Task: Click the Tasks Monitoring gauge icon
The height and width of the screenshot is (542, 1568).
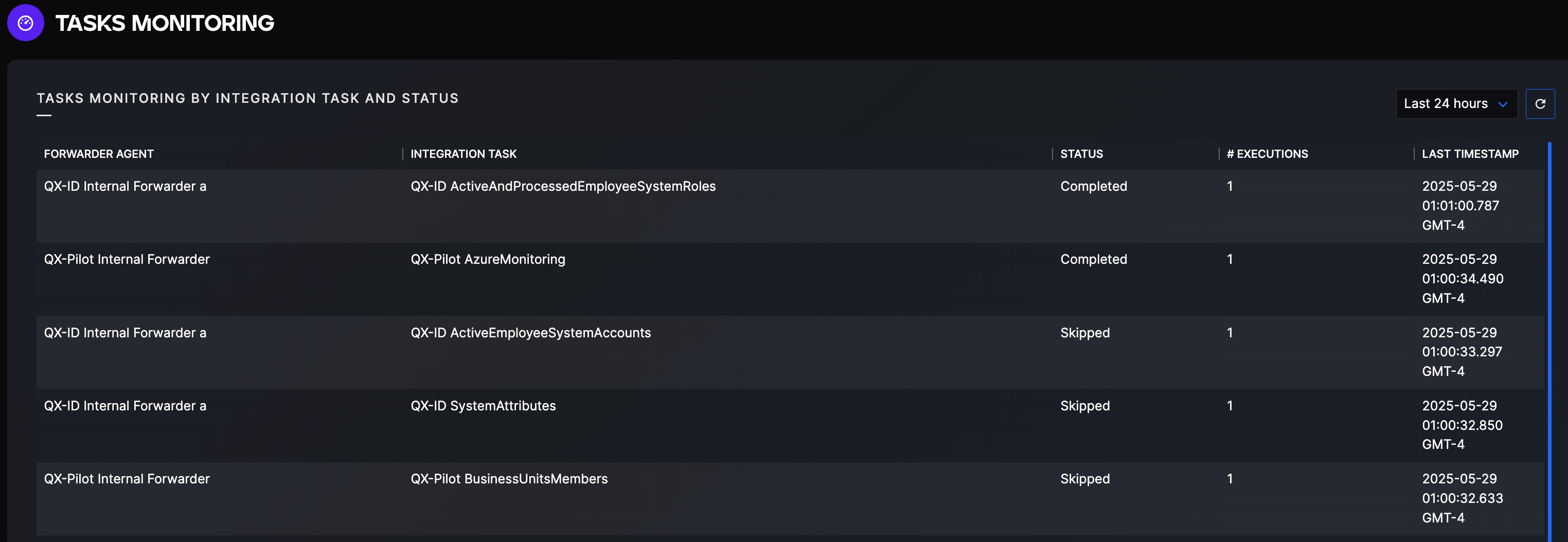Action: 25,23
